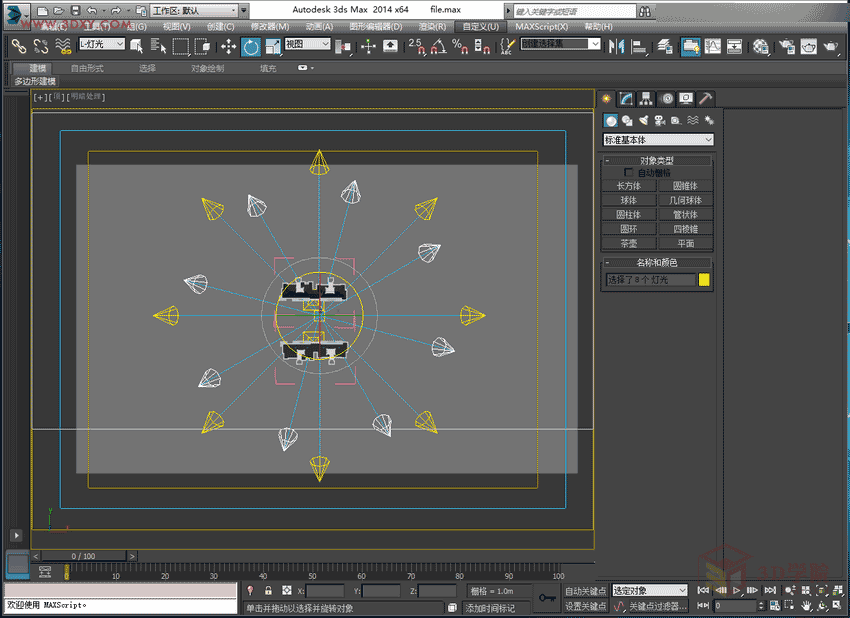Toggle 自动关键点 auto key mode
850x618 pixels.
(584, 591)
